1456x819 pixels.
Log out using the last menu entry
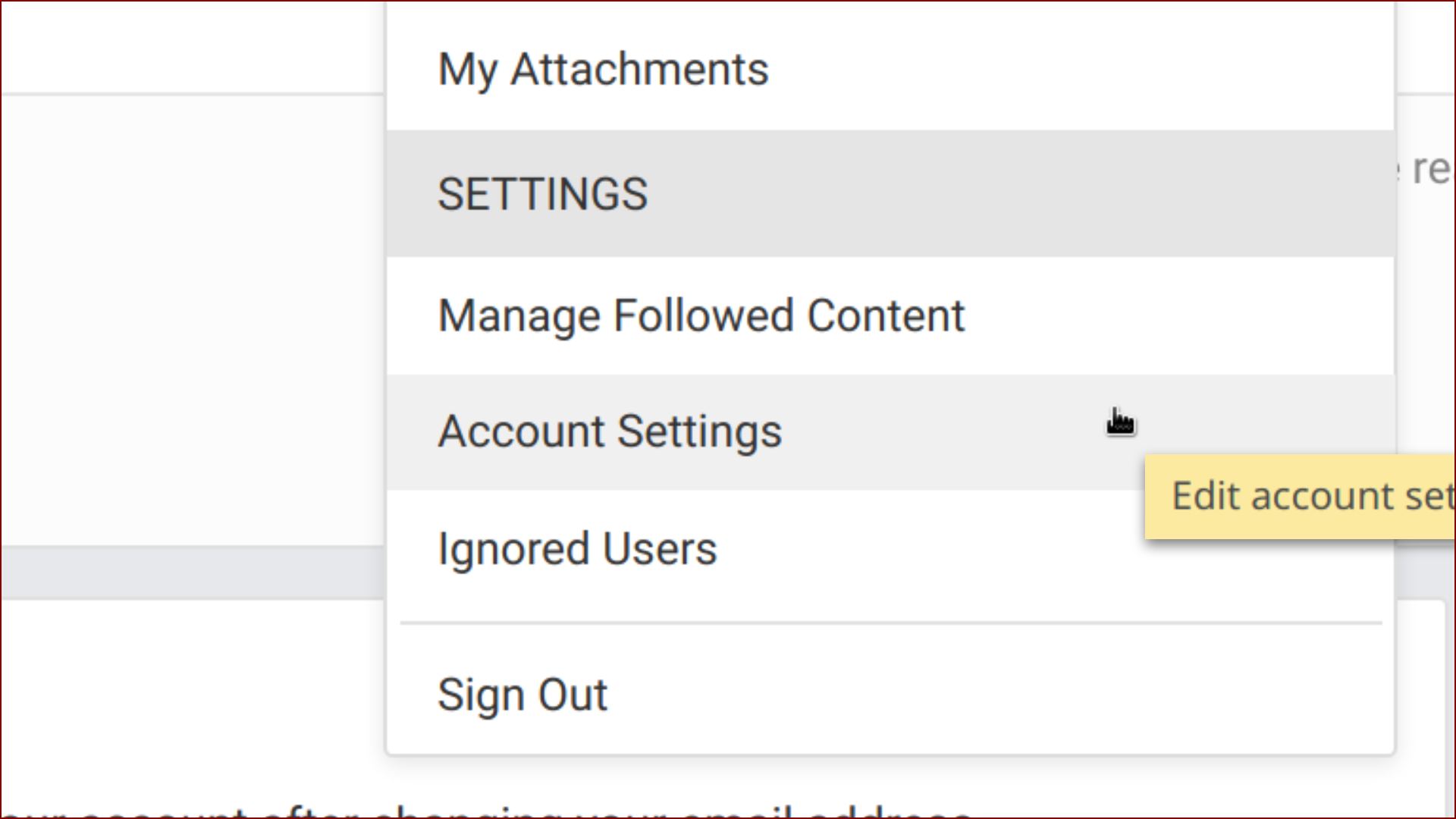point(890,695)
